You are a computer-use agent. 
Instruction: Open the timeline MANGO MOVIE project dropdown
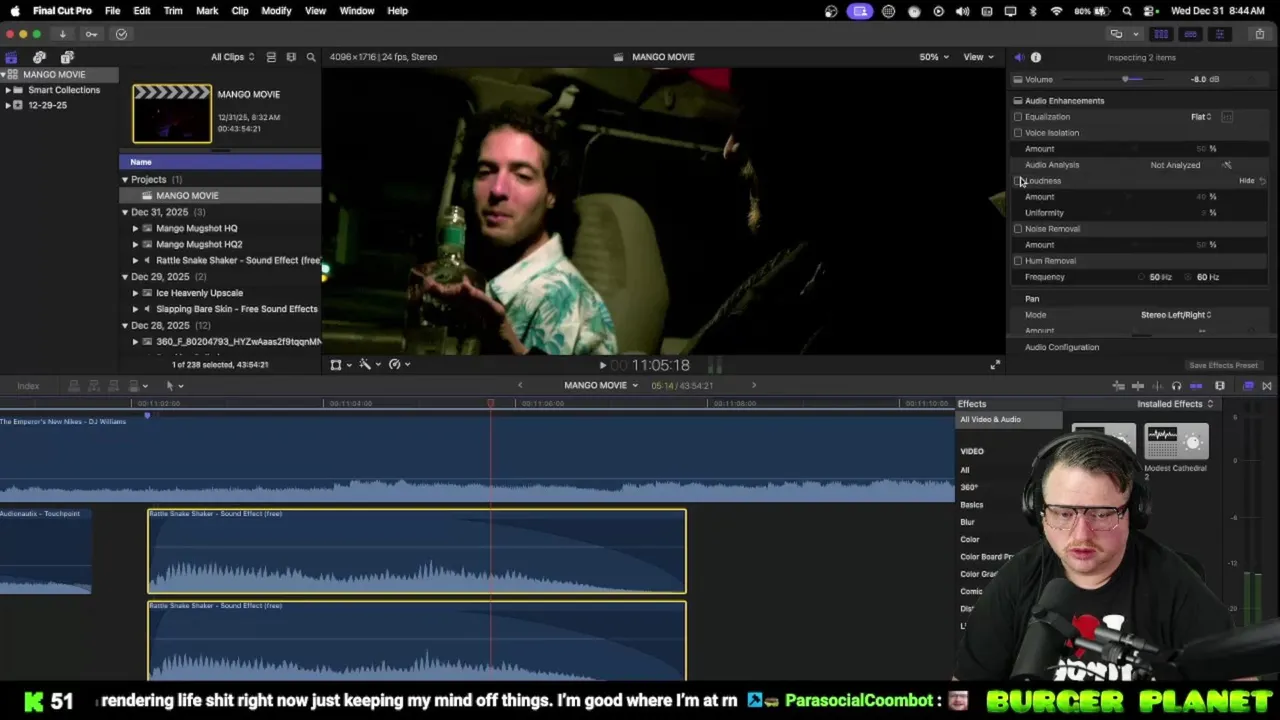[x=600, y=386]
